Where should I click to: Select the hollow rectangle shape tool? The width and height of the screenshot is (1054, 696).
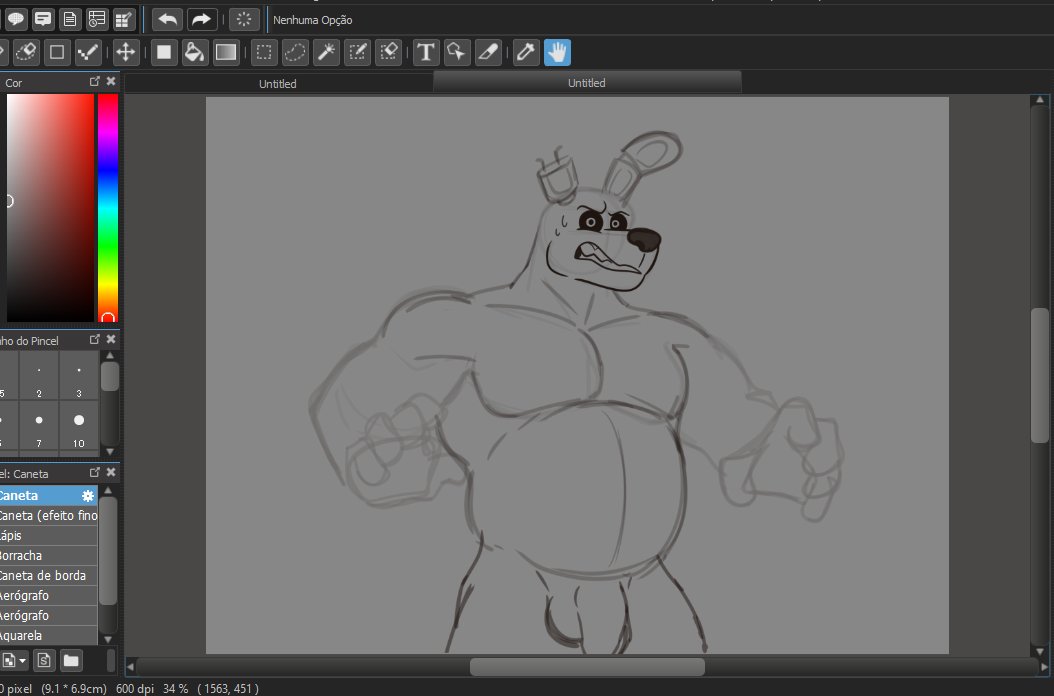tap(57, 52)
